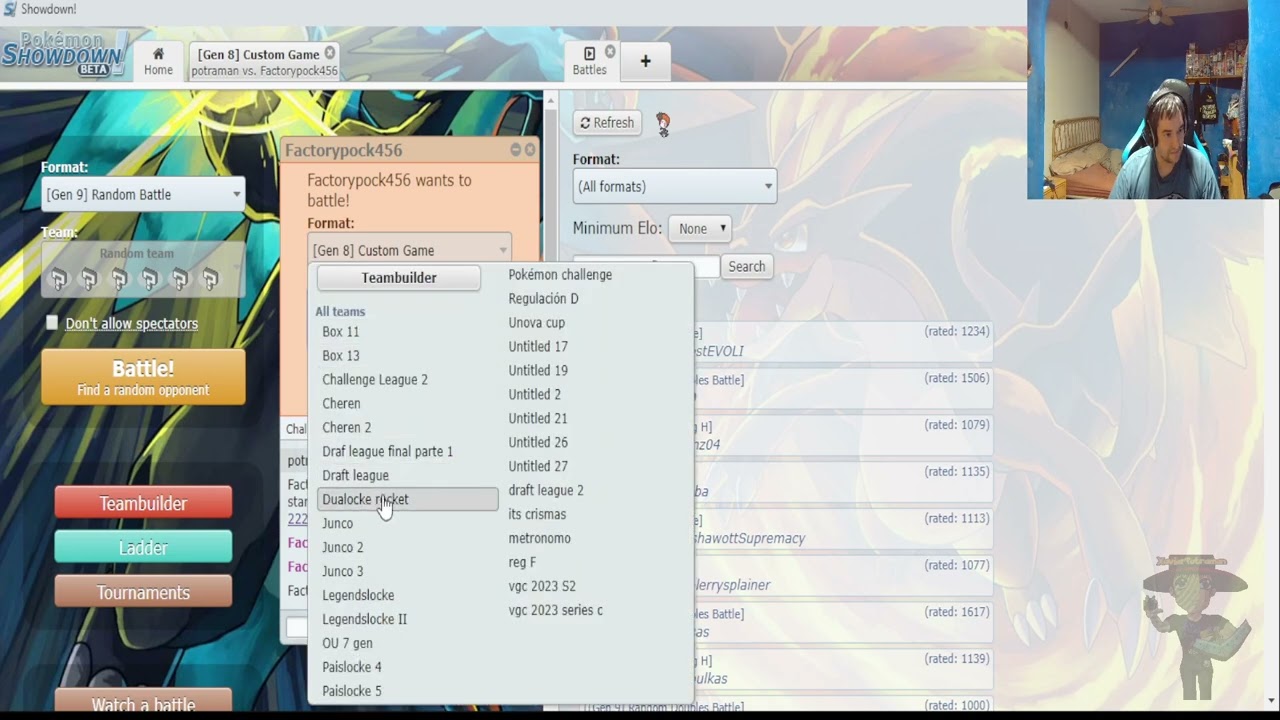
Task: Open the battle rated 1077
Action: [x=842, y=576]
